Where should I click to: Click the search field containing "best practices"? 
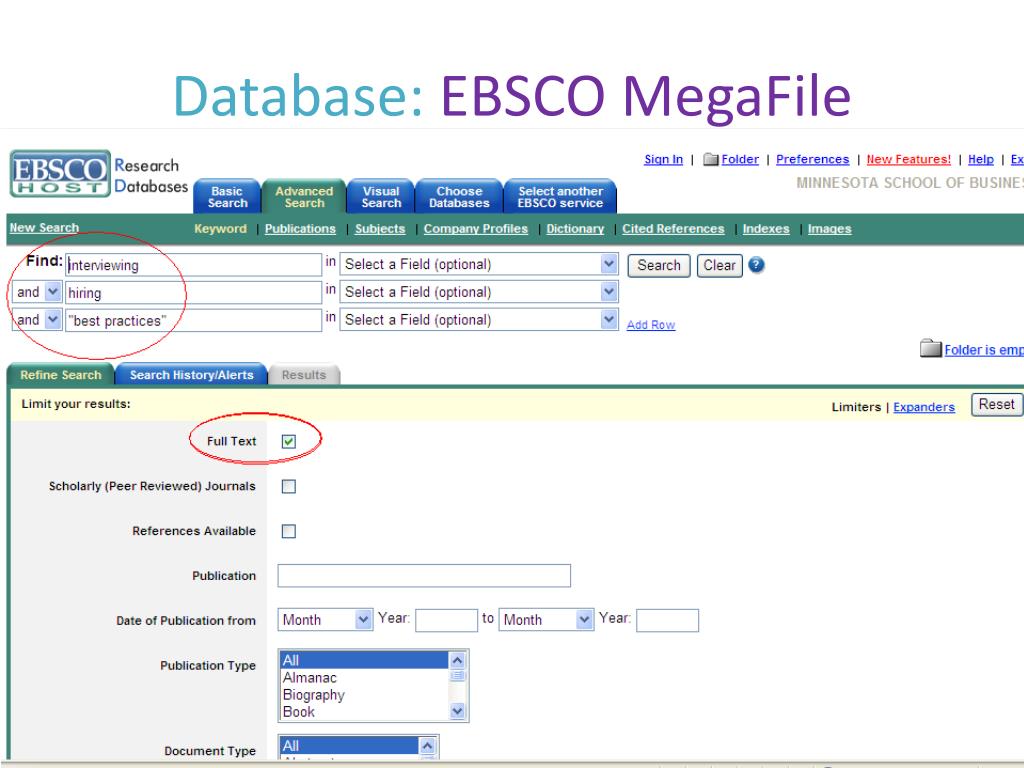point(193,321)
